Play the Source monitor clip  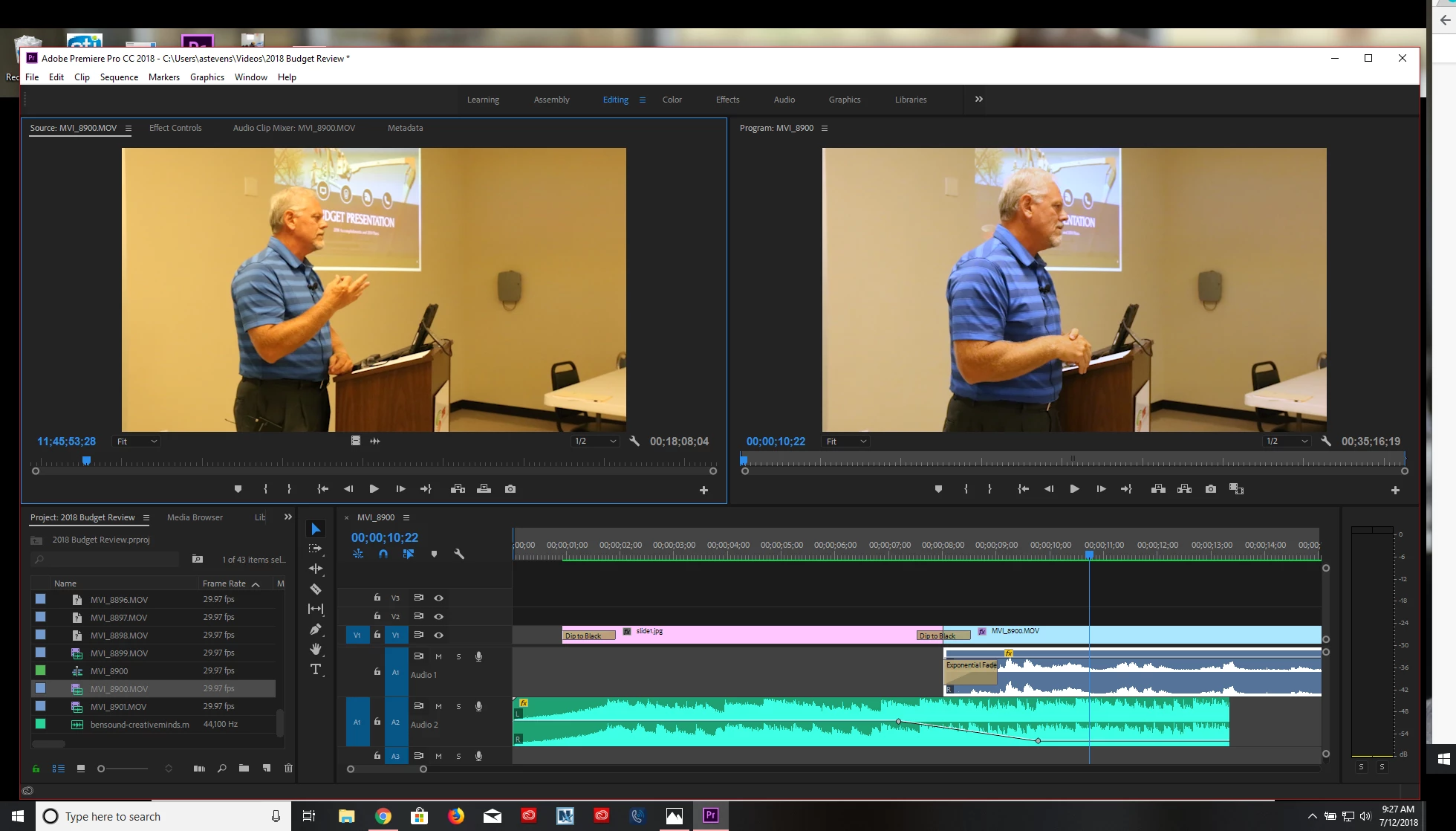(374, 489)
